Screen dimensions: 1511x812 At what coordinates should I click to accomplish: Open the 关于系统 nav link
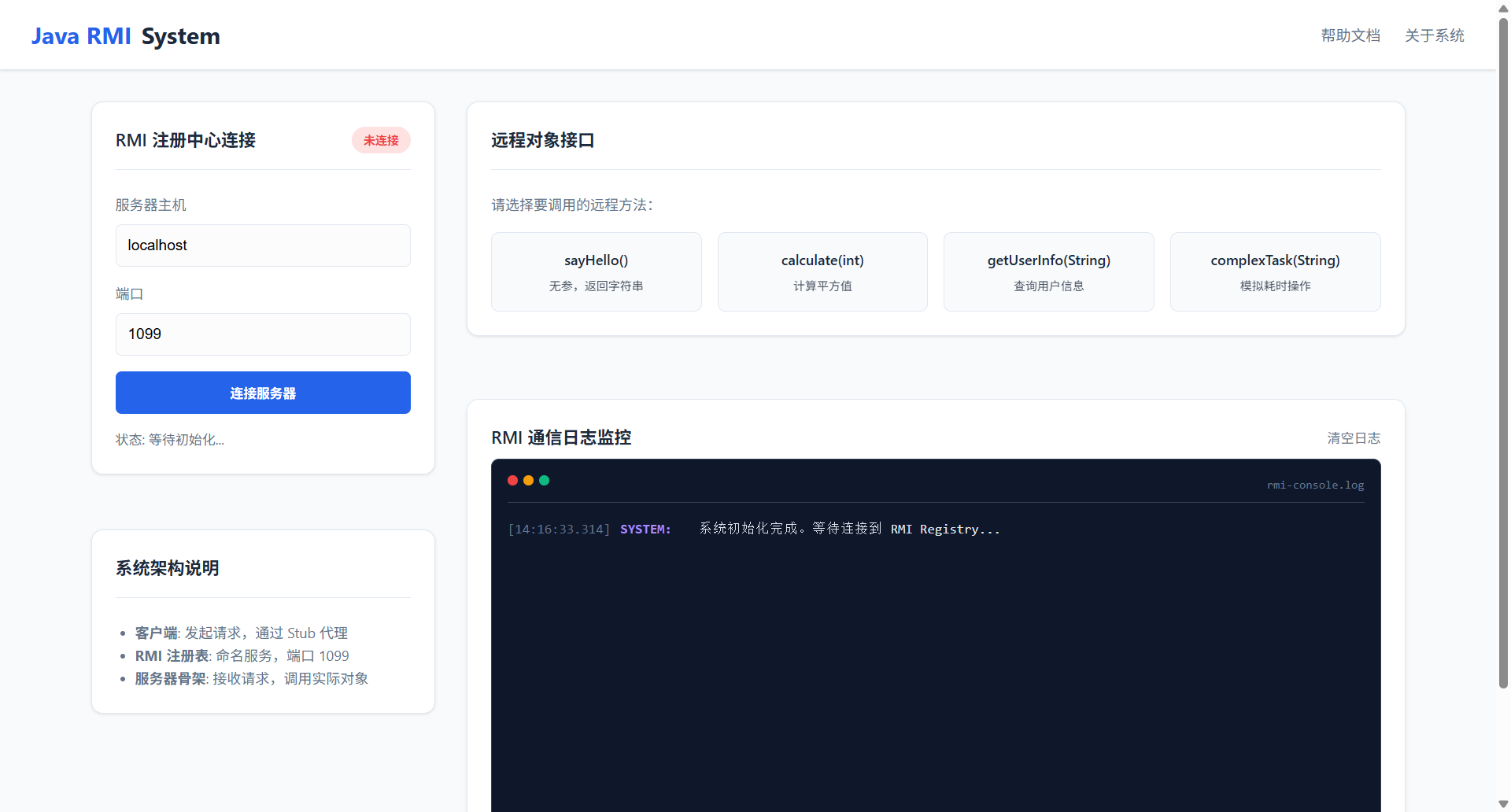click(x=1434, y=35)
